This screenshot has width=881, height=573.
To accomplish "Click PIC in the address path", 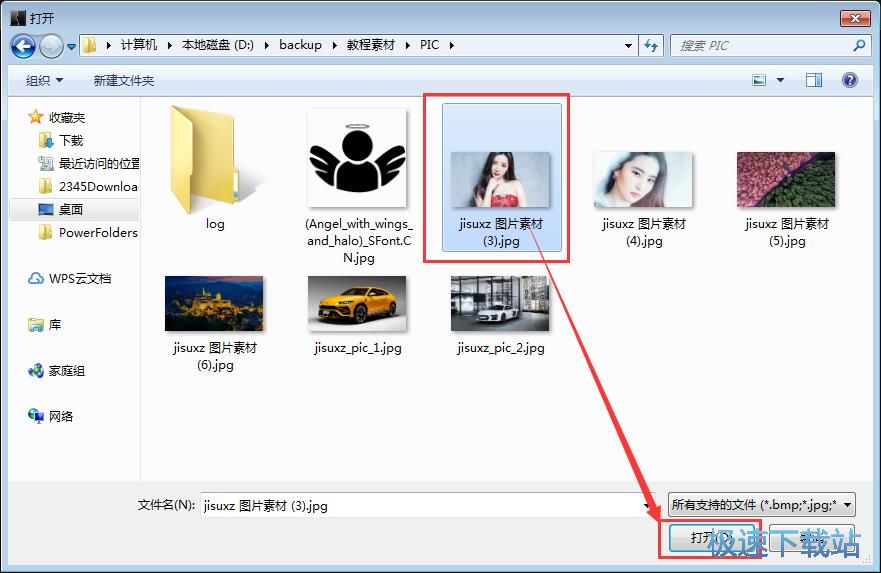I will 429,45.
